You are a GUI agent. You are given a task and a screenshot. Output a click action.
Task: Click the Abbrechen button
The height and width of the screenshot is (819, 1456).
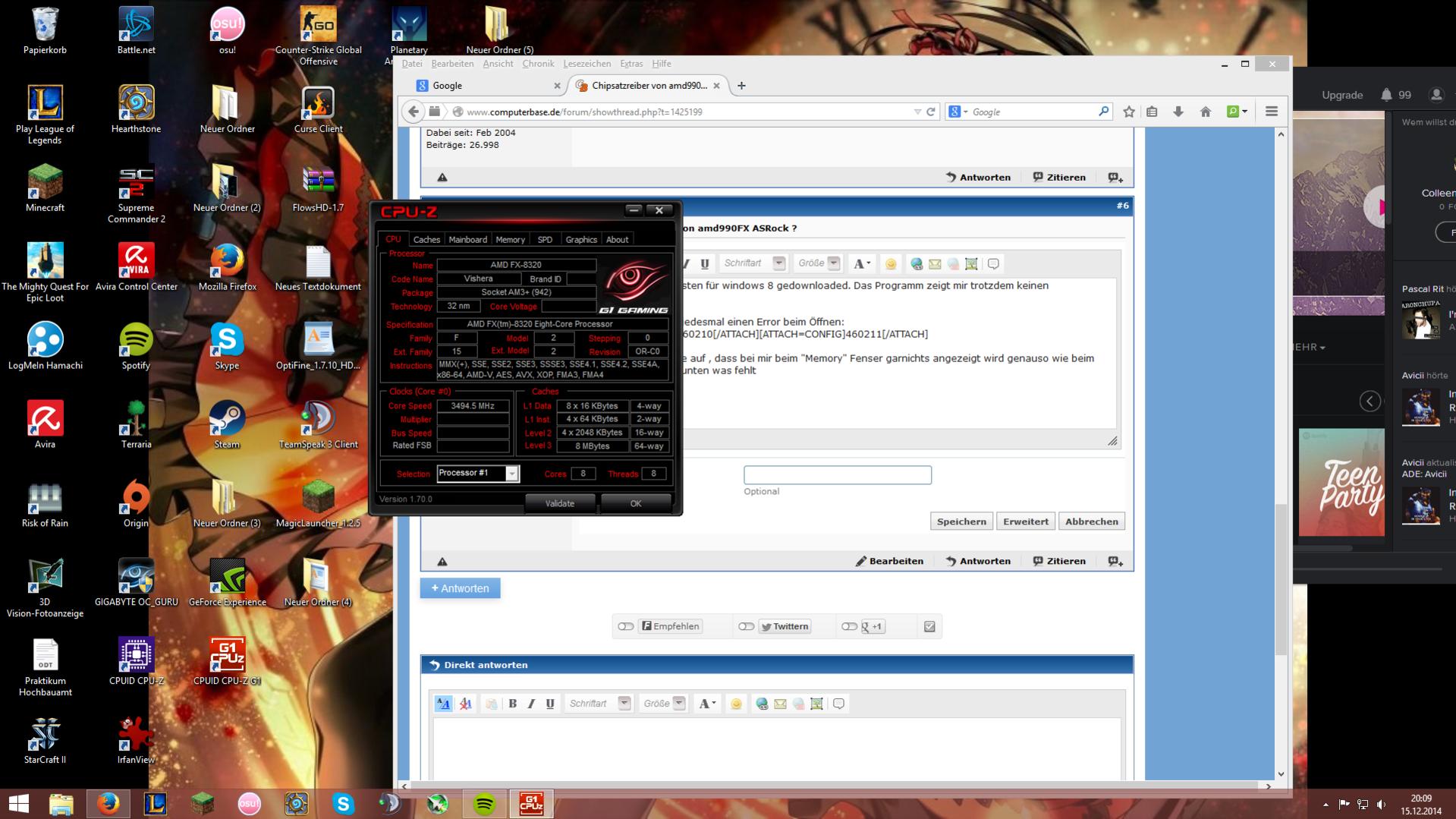click(1092, 521)
